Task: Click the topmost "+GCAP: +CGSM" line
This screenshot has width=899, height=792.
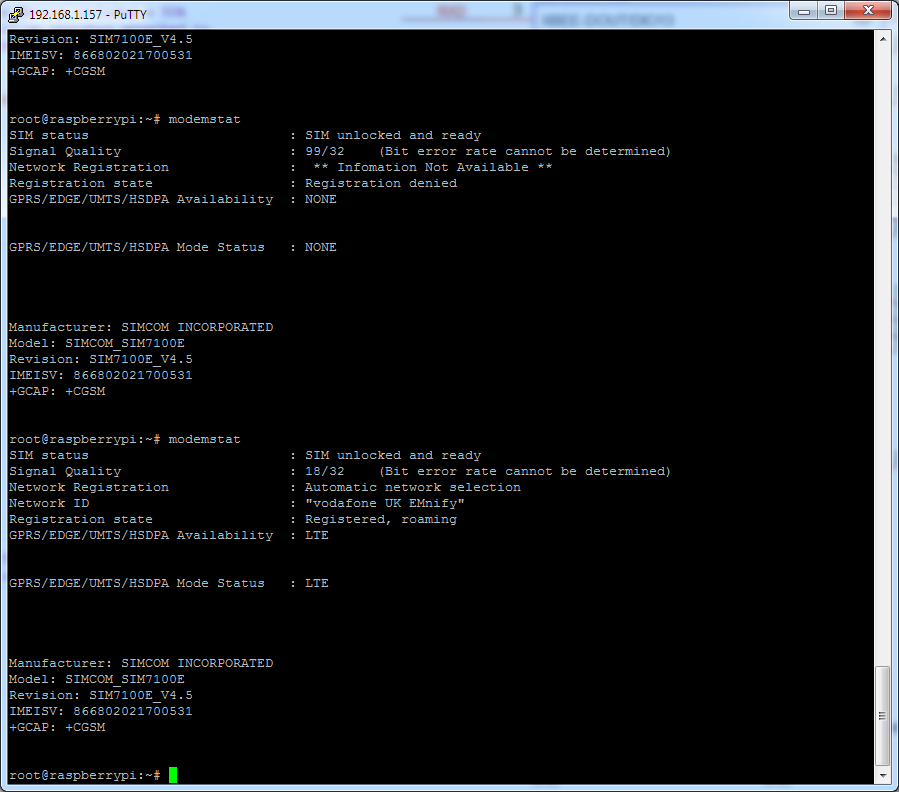Action: pyautogui.click(x=57, y=71)
